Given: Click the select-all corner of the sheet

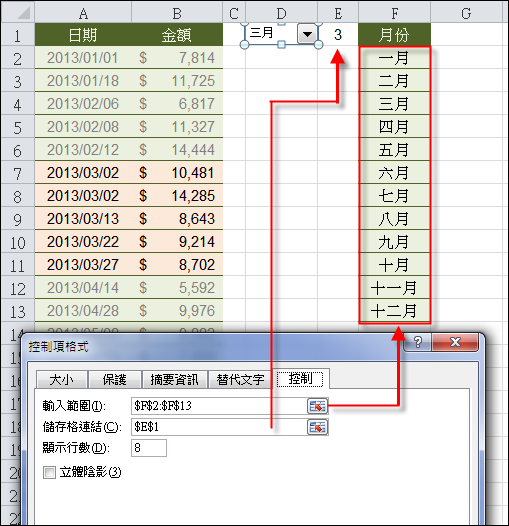Looking at the screenshot, I should pos(17,13).
